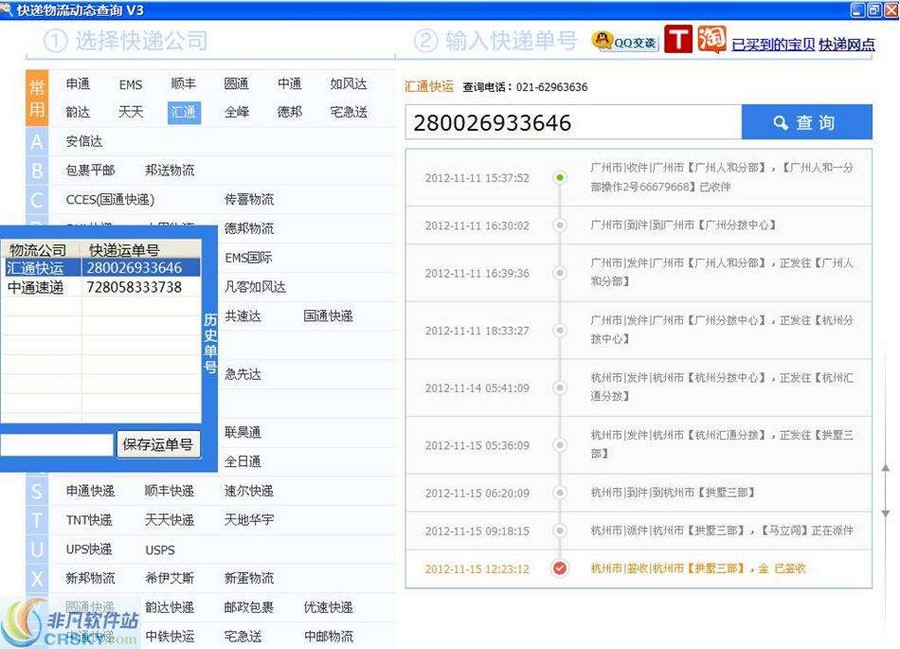
Task: Choose 天地华宇 courier
Action: pos(249,520)
